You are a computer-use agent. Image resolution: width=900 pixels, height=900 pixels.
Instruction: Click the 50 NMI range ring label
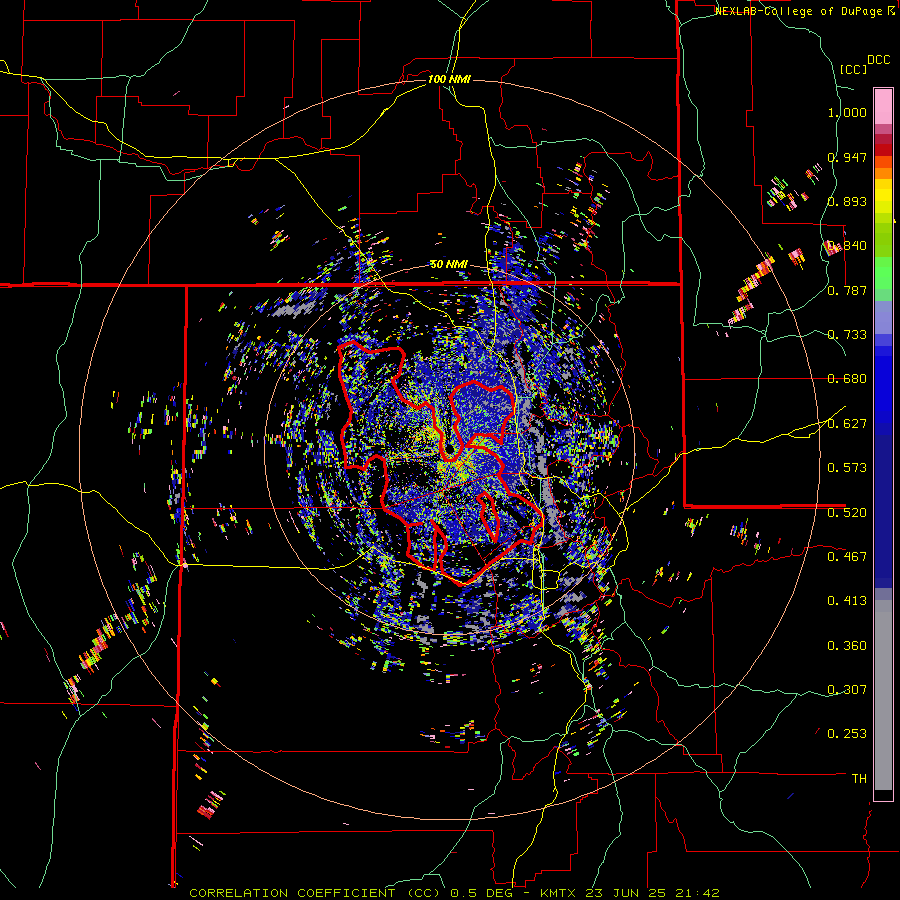[x=449, y=265]
